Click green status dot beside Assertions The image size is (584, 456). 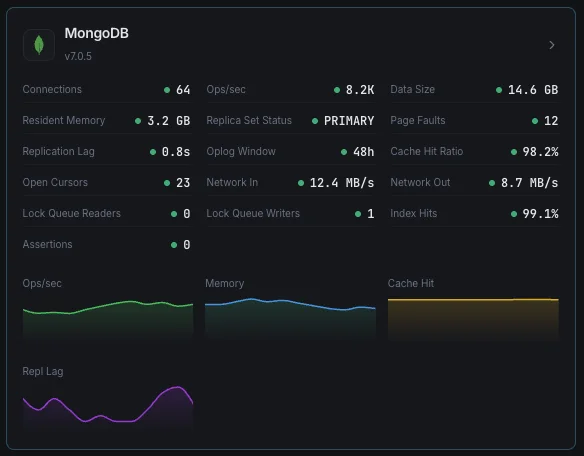coord(174,245)
